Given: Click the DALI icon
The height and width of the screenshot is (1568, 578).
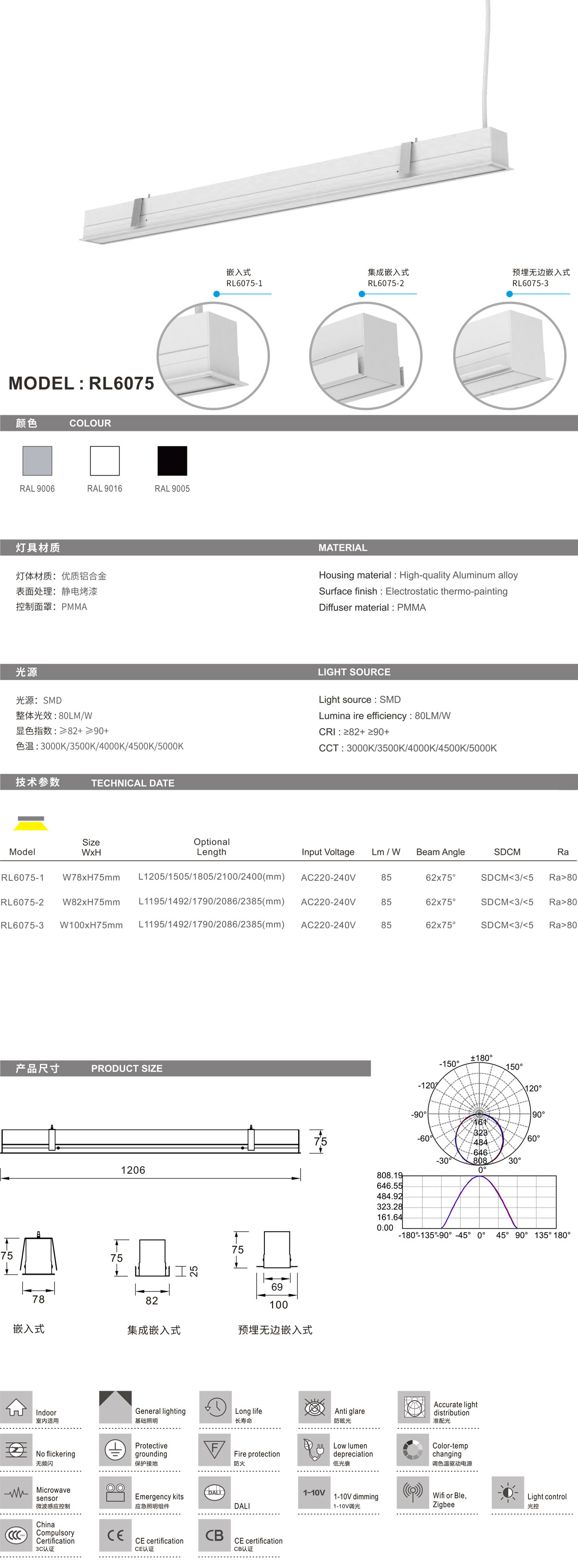Looking at the screenshot, I should click(x=214, y=1493).
